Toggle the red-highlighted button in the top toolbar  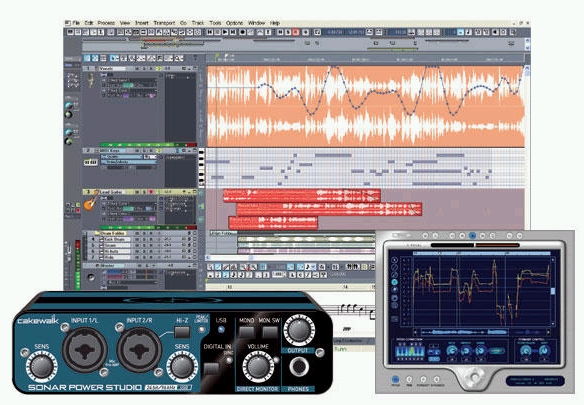pos(296,32)
